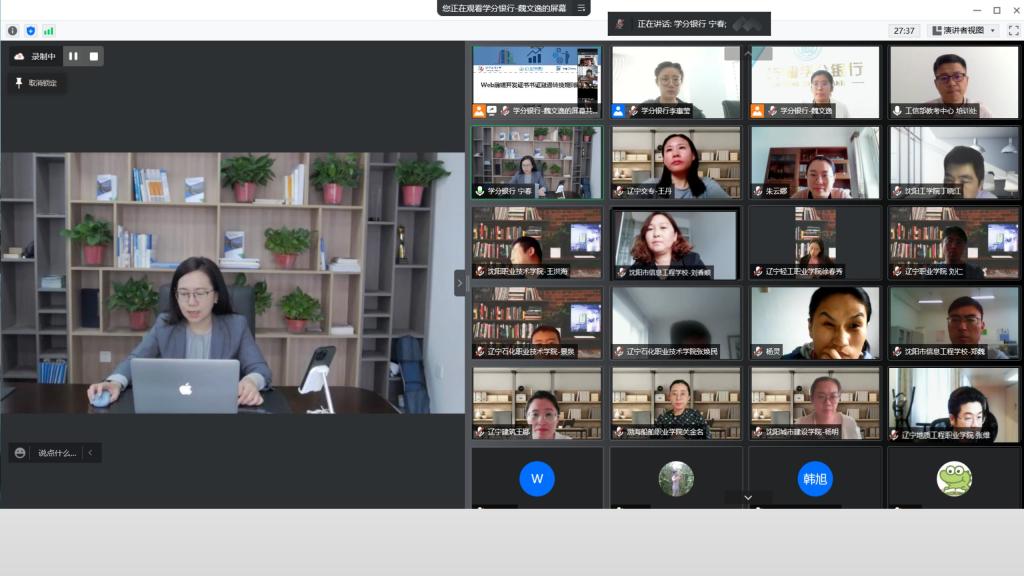Collapse the gallery with the side arrow handle
Viewport: 1024px width, 576px height.
point(460,283)
